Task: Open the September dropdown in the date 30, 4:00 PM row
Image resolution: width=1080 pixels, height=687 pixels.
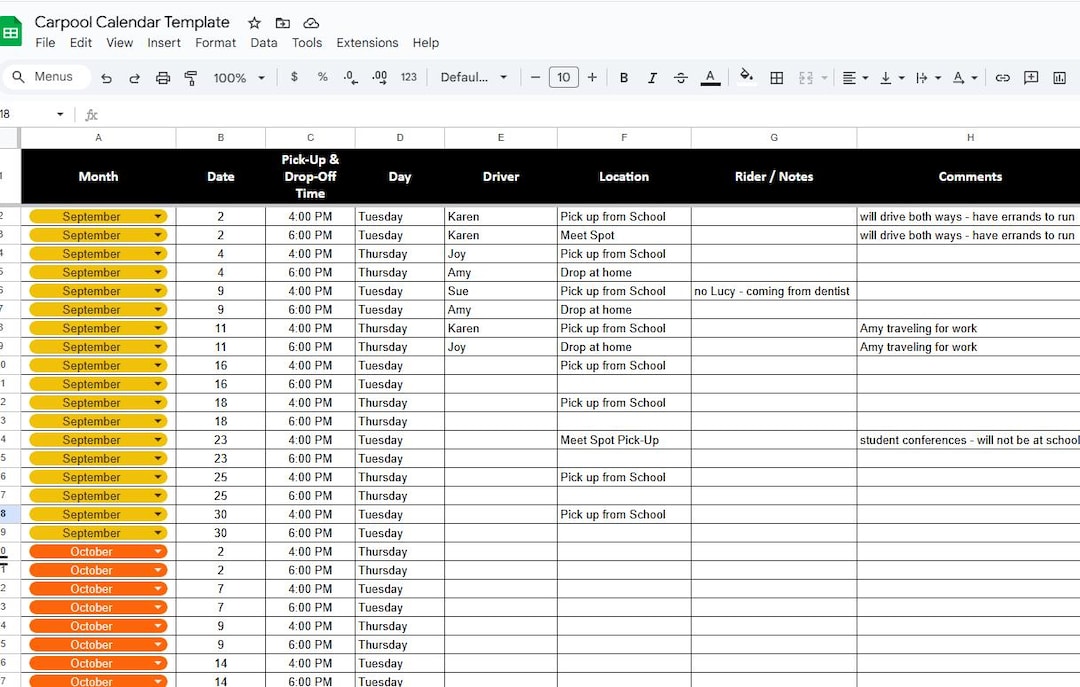Action: (158, 514)
